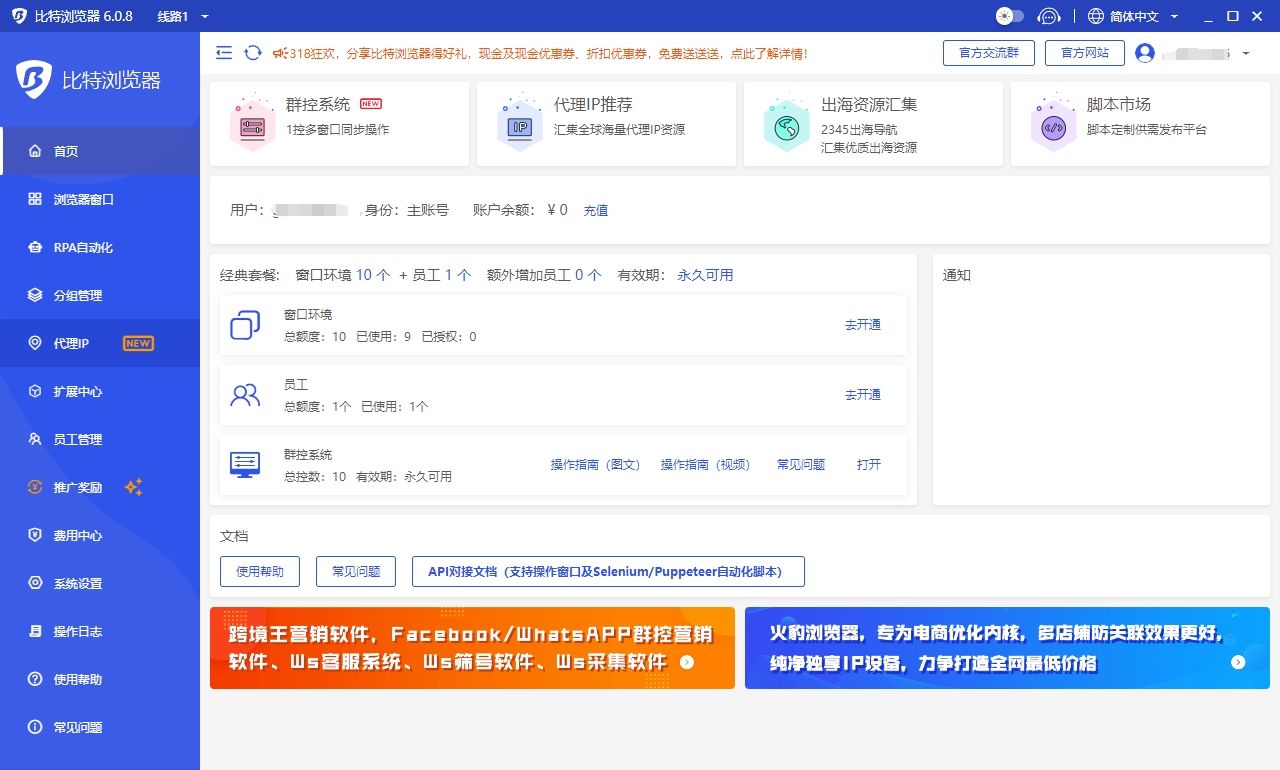The height and width of the screenshot is (770, 1280).
Task: Open the 代理IP推荐 card icon
Action: [519, 124]
